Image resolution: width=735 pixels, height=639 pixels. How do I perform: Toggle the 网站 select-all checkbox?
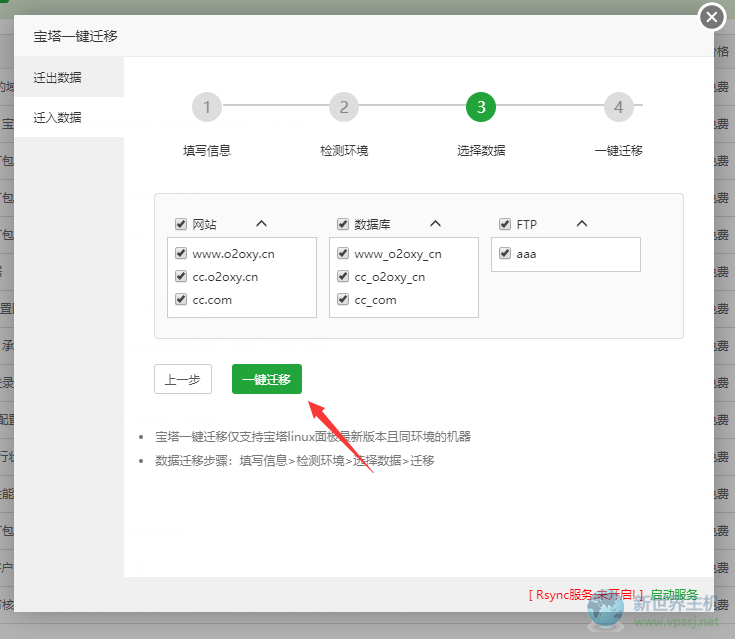[x=181, y=224]
